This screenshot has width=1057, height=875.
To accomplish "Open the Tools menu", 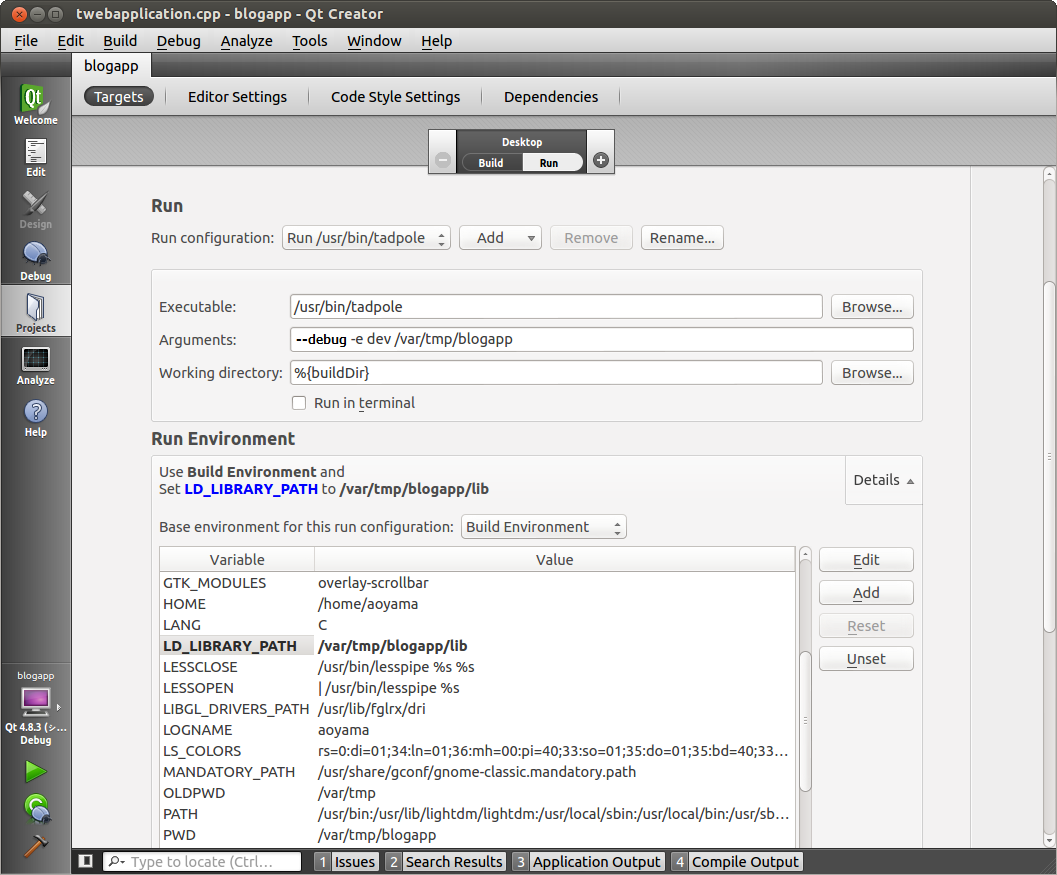I will 309,41.
